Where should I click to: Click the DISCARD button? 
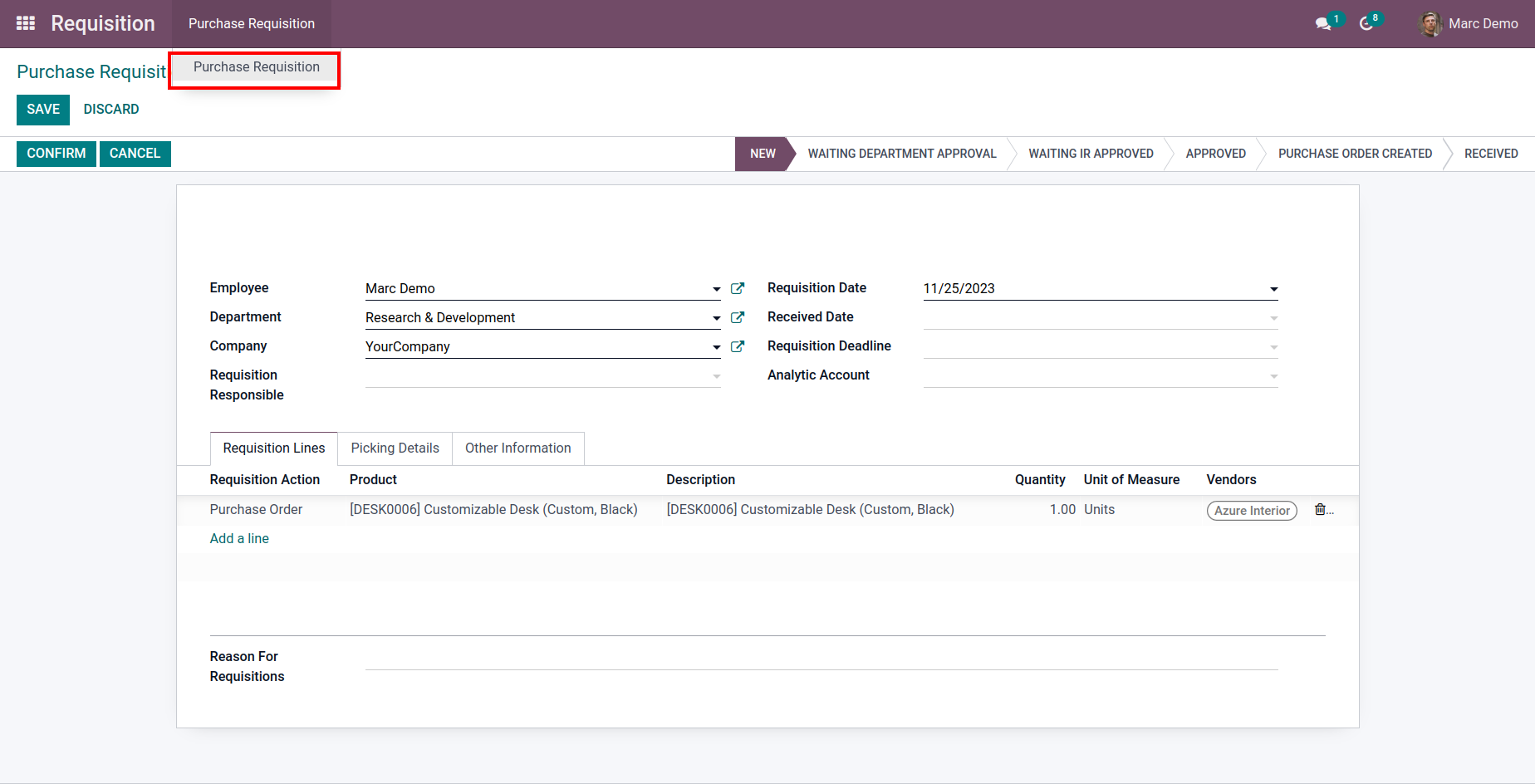[111, 110]
